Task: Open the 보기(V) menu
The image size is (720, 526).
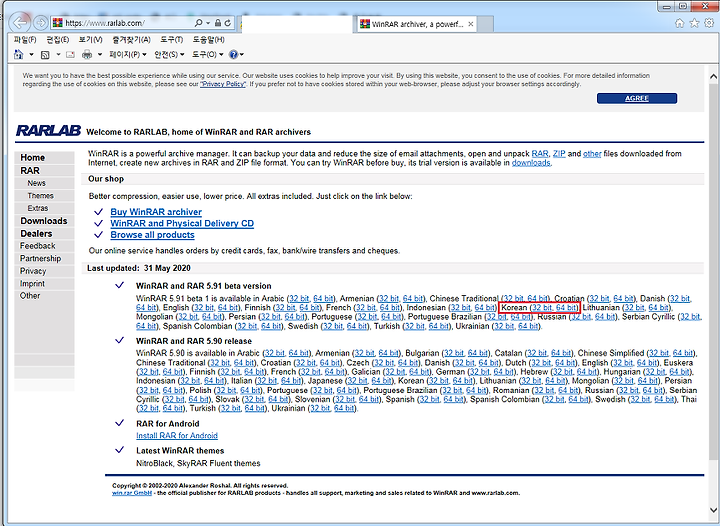Action: coord(90,40)
